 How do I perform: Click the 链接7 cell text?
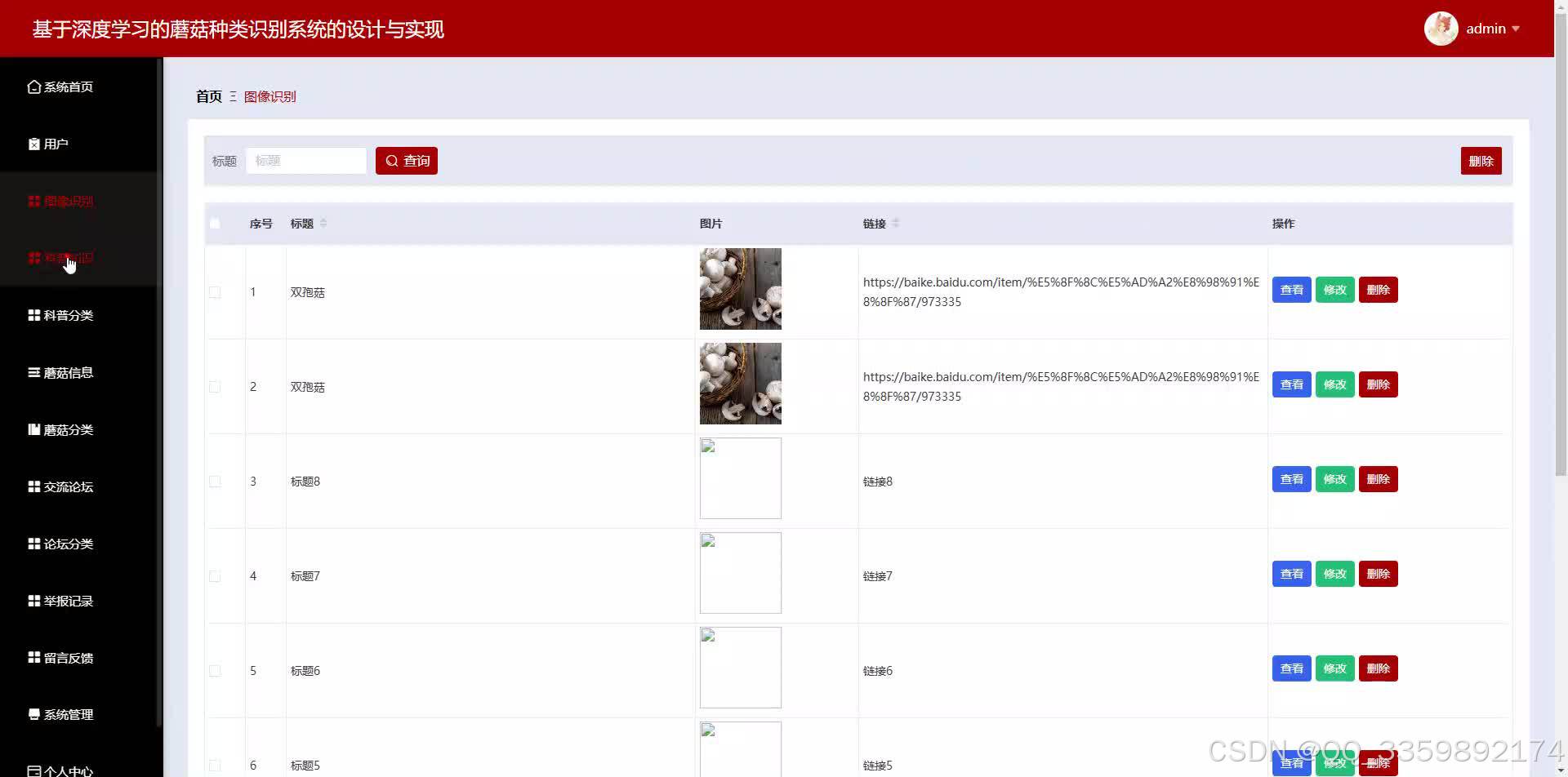pyautogui.click(x=878, y=576)
